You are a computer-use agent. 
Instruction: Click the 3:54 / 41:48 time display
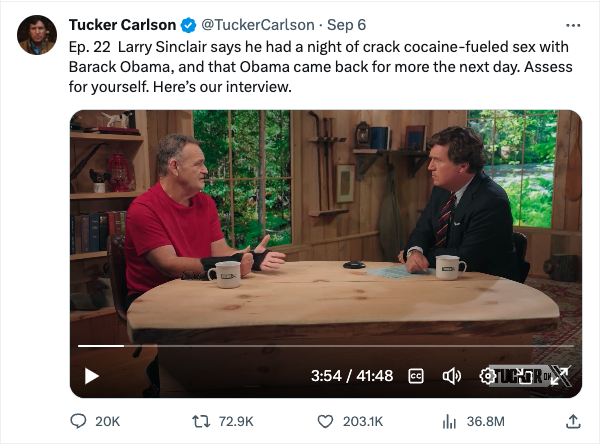pyautogui.click(x=352, y=376)
